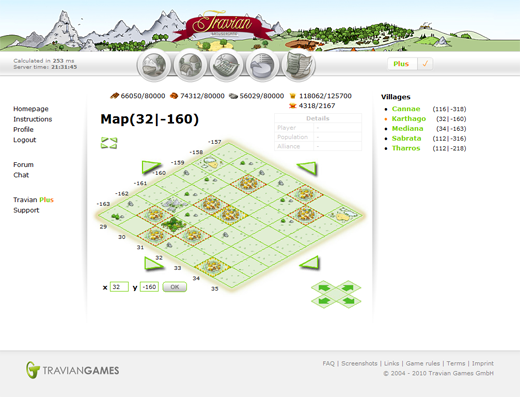Image resolution: width=520 pixels, height=397 pixels.
Task: Open the statistics pie chart icon
Action: [263, 65]
